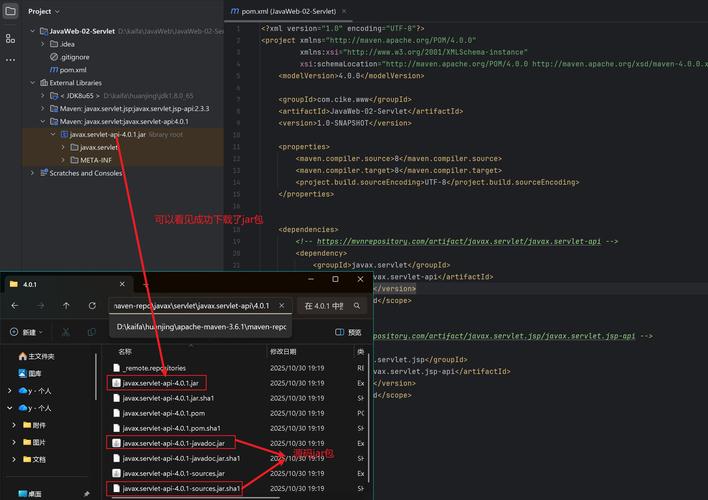The height and width of the screenshot is (500, 708).
Task: Click the Explorer back arrow
Action: [x=15, y=305]
